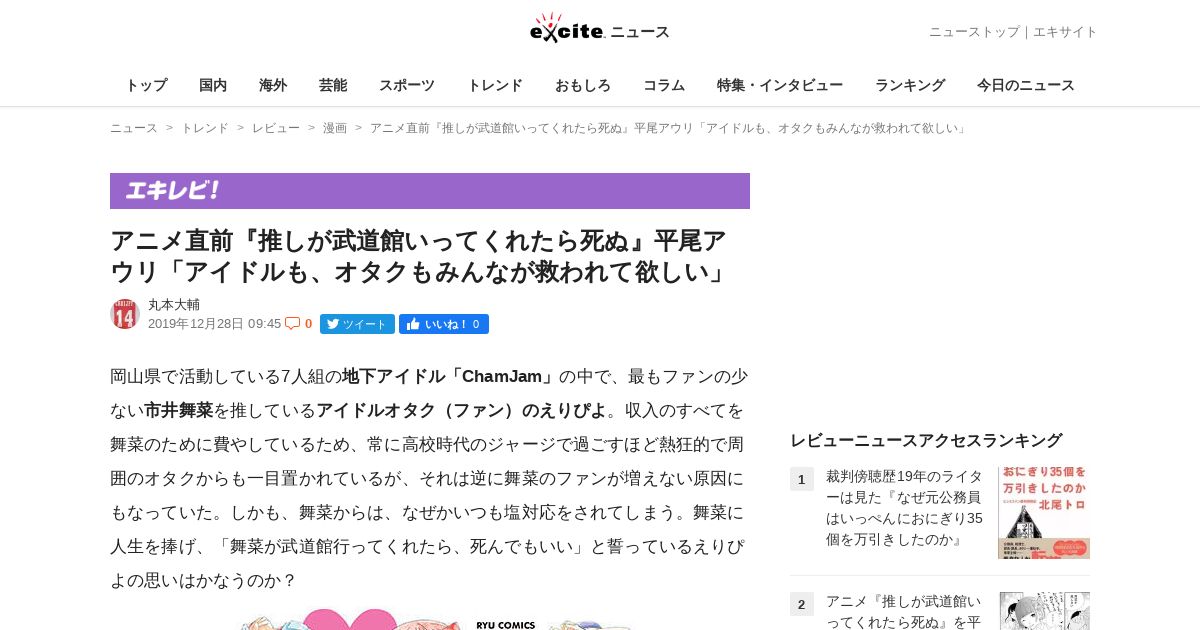Like the article with the いいね! button
Viewport: 1200px width, 630px height.
(x=444, y=324)
